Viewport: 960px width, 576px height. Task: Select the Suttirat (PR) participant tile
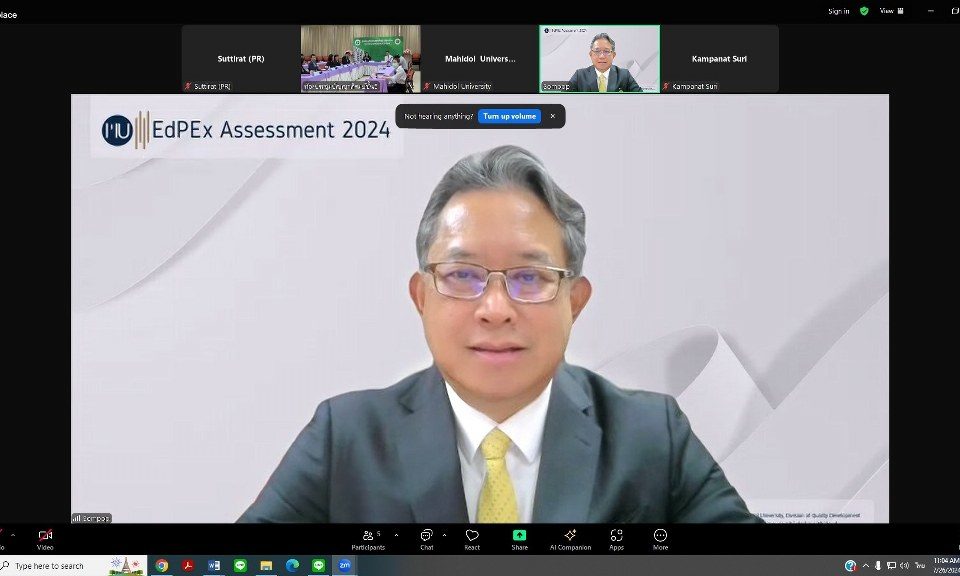[241, 59]
